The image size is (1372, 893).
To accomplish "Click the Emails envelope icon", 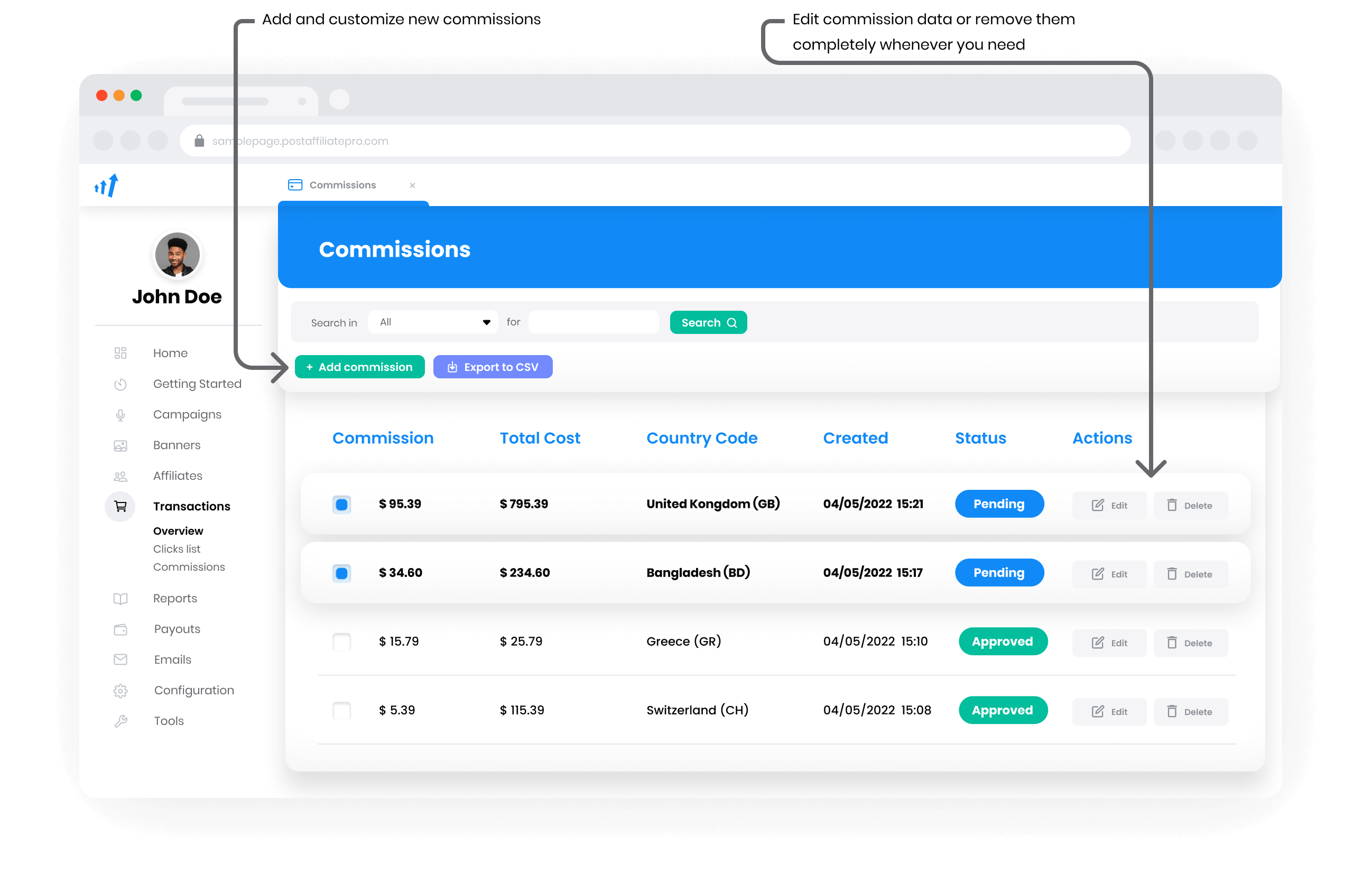I will click(x=120, y=659).
